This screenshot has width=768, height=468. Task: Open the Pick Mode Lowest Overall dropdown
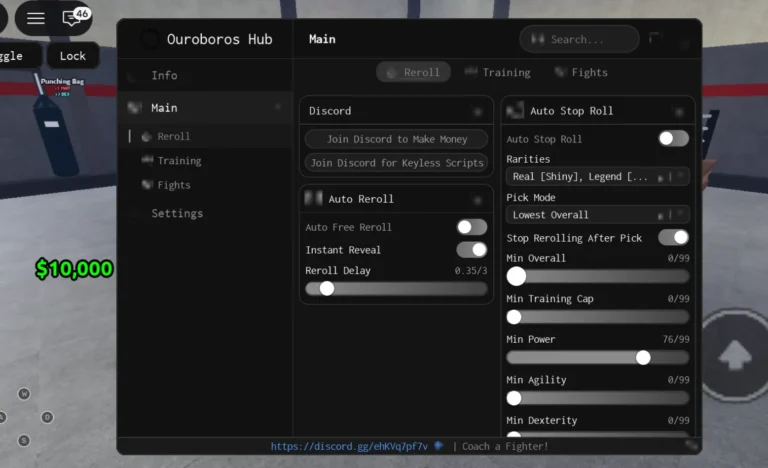click(x=598, y=215)
